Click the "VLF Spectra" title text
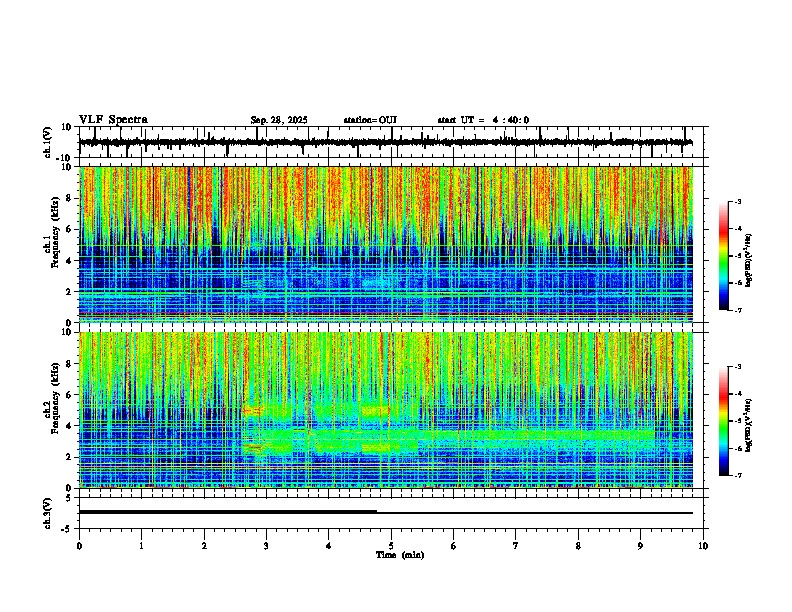 click(113, 120)
